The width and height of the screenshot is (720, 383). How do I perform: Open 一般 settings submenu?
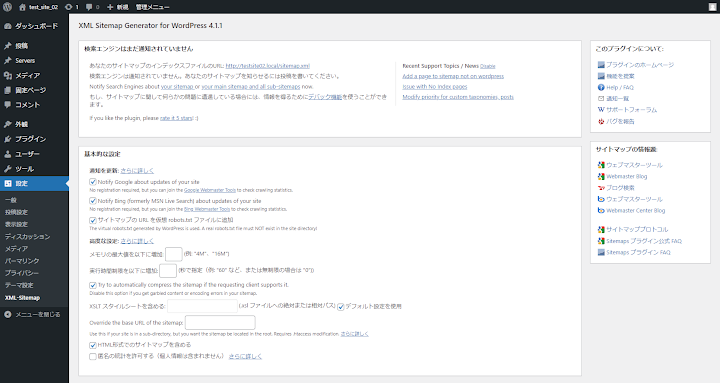tap(11, 200)
